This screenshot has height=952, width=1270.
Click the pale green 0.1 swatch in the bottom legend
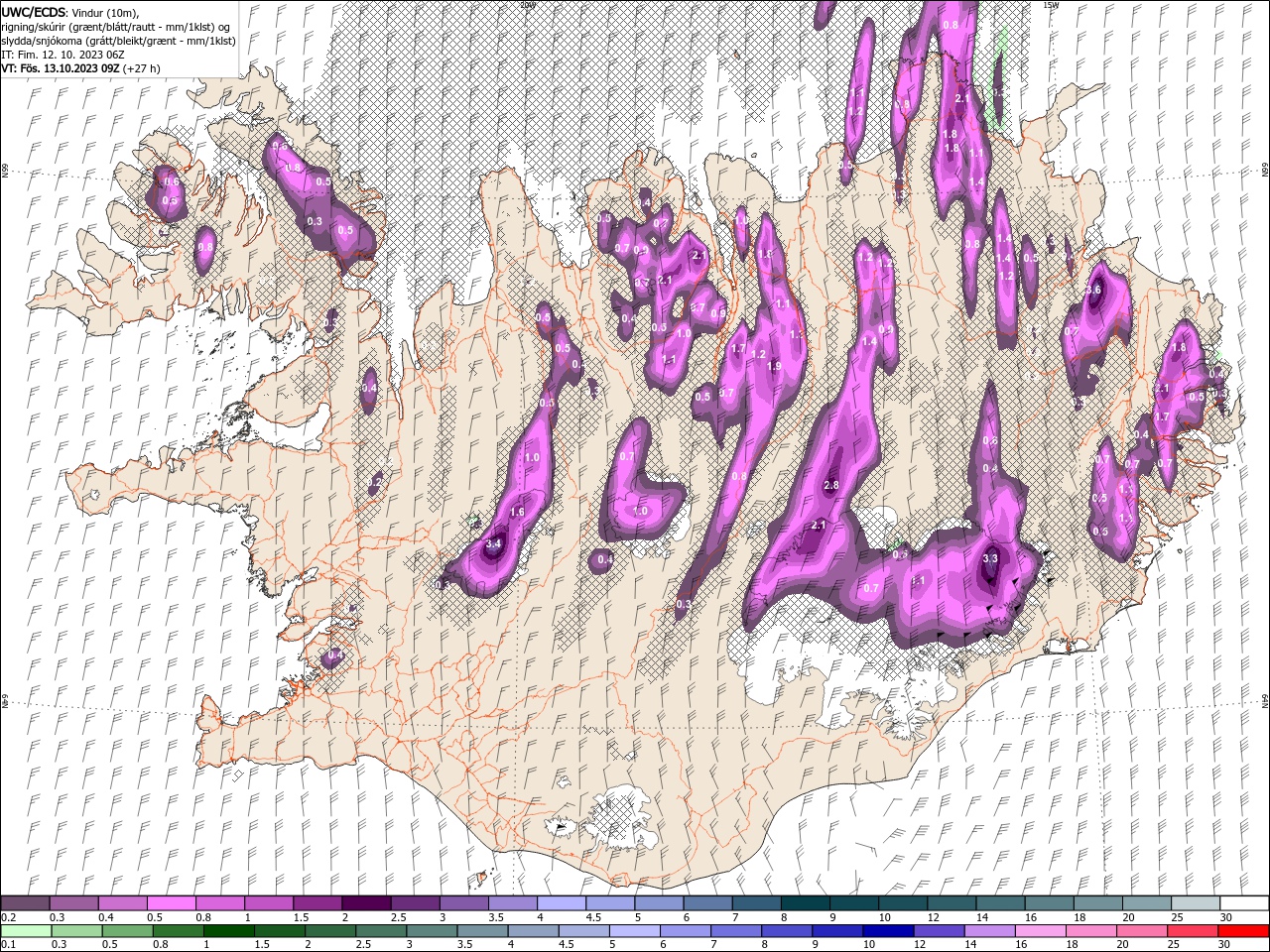pyautogui.click(x=25, y=931)
